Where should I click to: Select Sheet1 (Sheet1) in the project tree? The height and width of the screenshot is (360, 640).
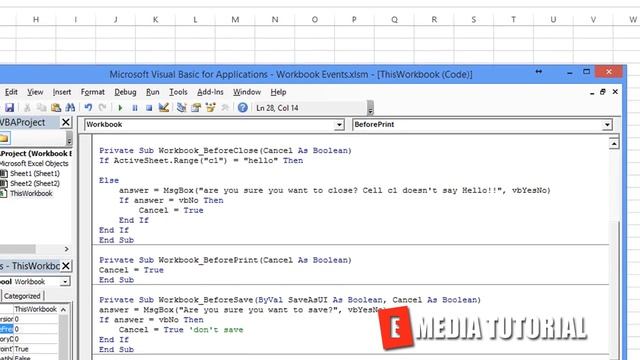[x=35, y=173]
